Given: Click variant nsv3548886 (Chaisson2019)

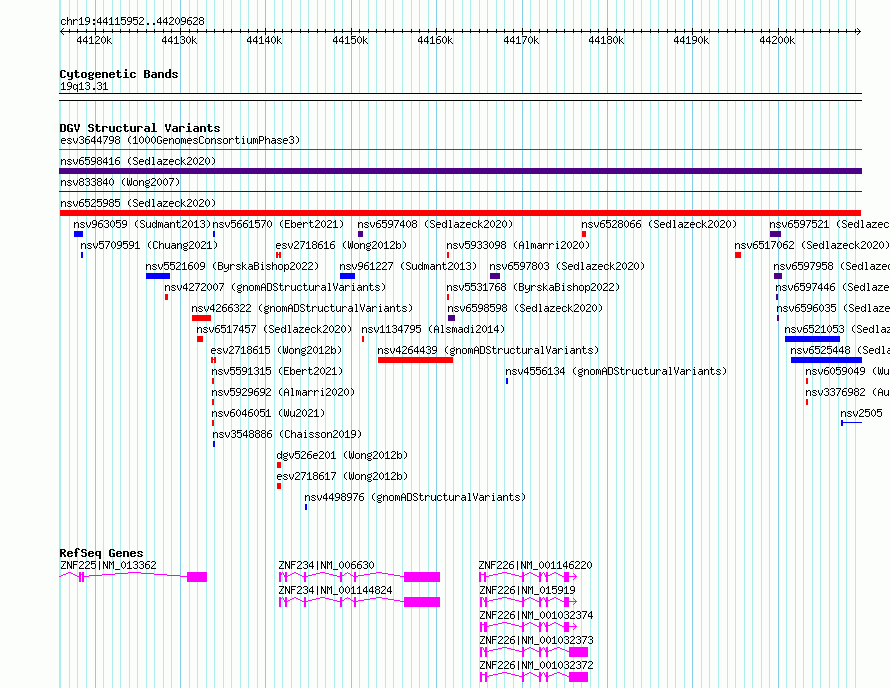Looking at the screenshot, I should pos(287,434).
